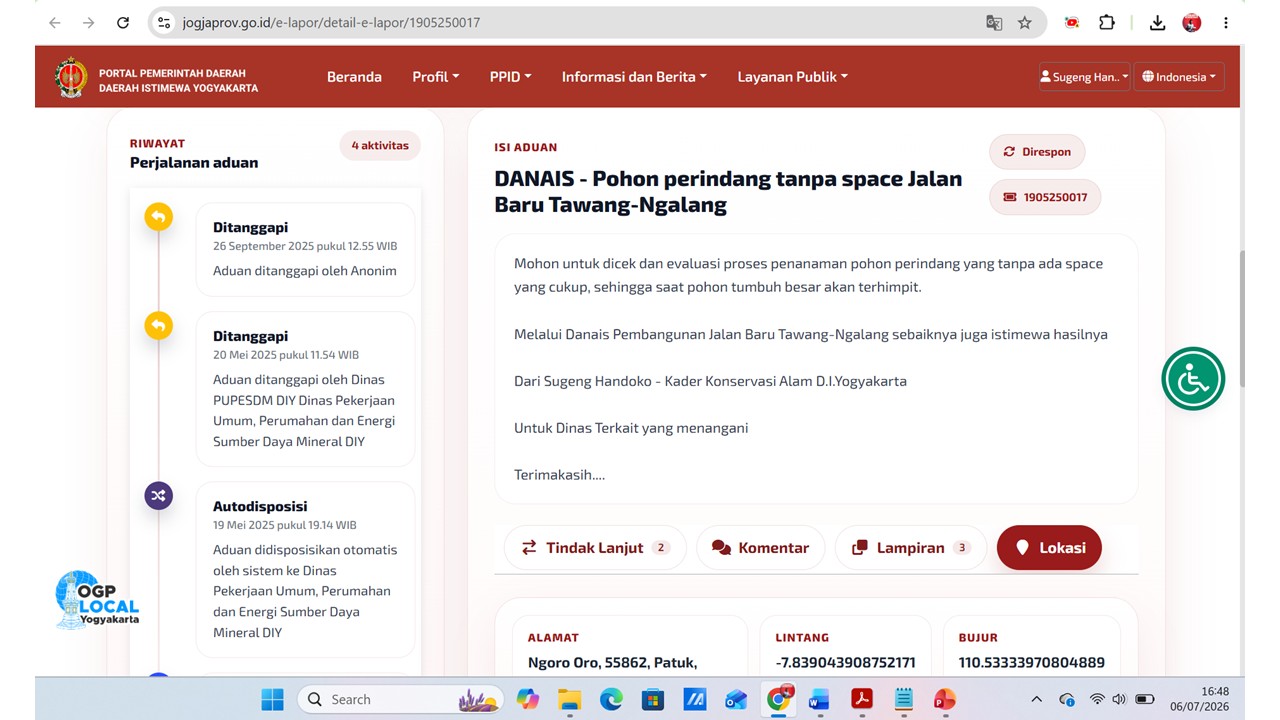
Task: Go to Beranda in navigation bar
Action: point(354,77)
